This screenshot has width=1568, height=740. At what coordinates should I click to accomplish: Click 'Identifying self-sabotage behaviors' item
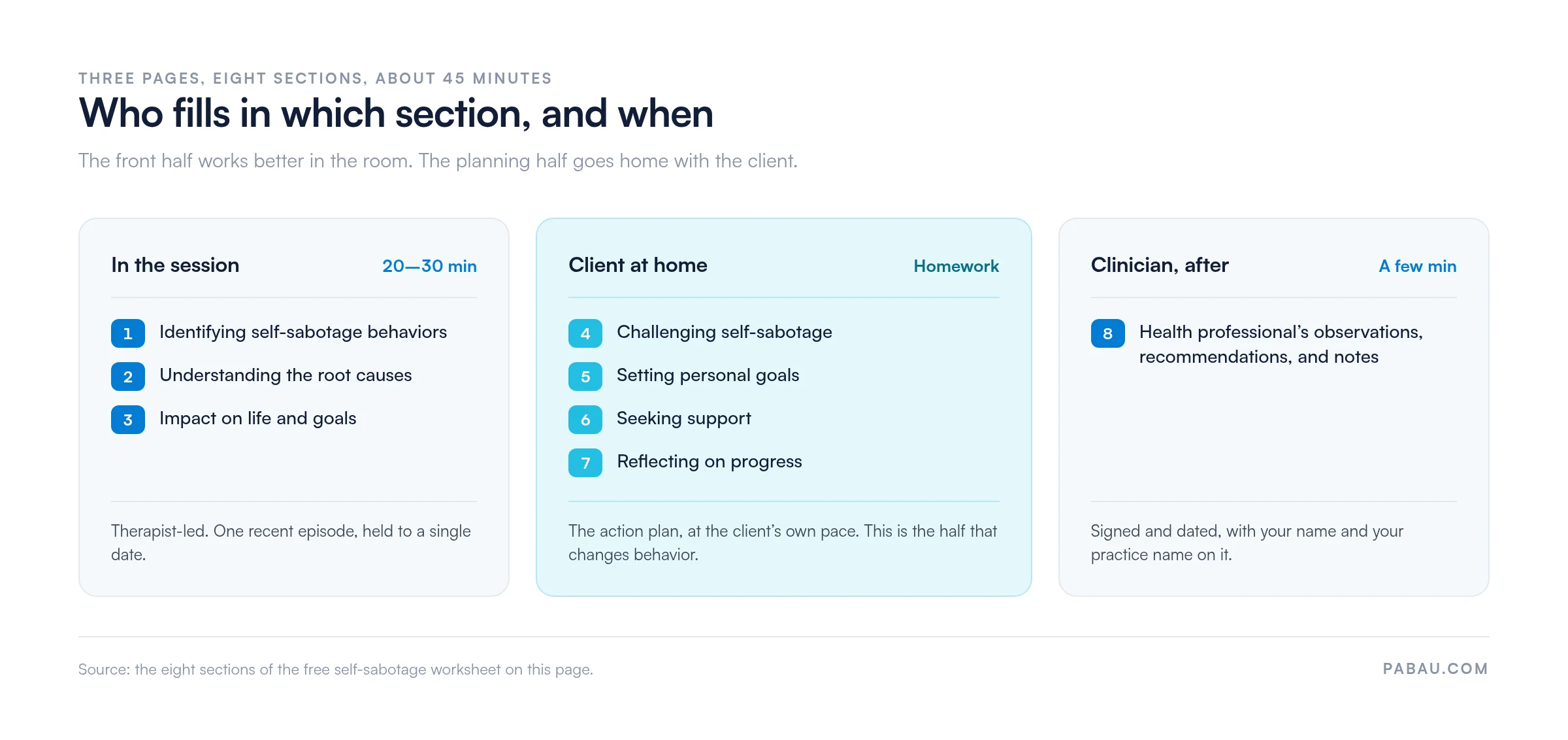pyautogui.click(x=303, y=332)
